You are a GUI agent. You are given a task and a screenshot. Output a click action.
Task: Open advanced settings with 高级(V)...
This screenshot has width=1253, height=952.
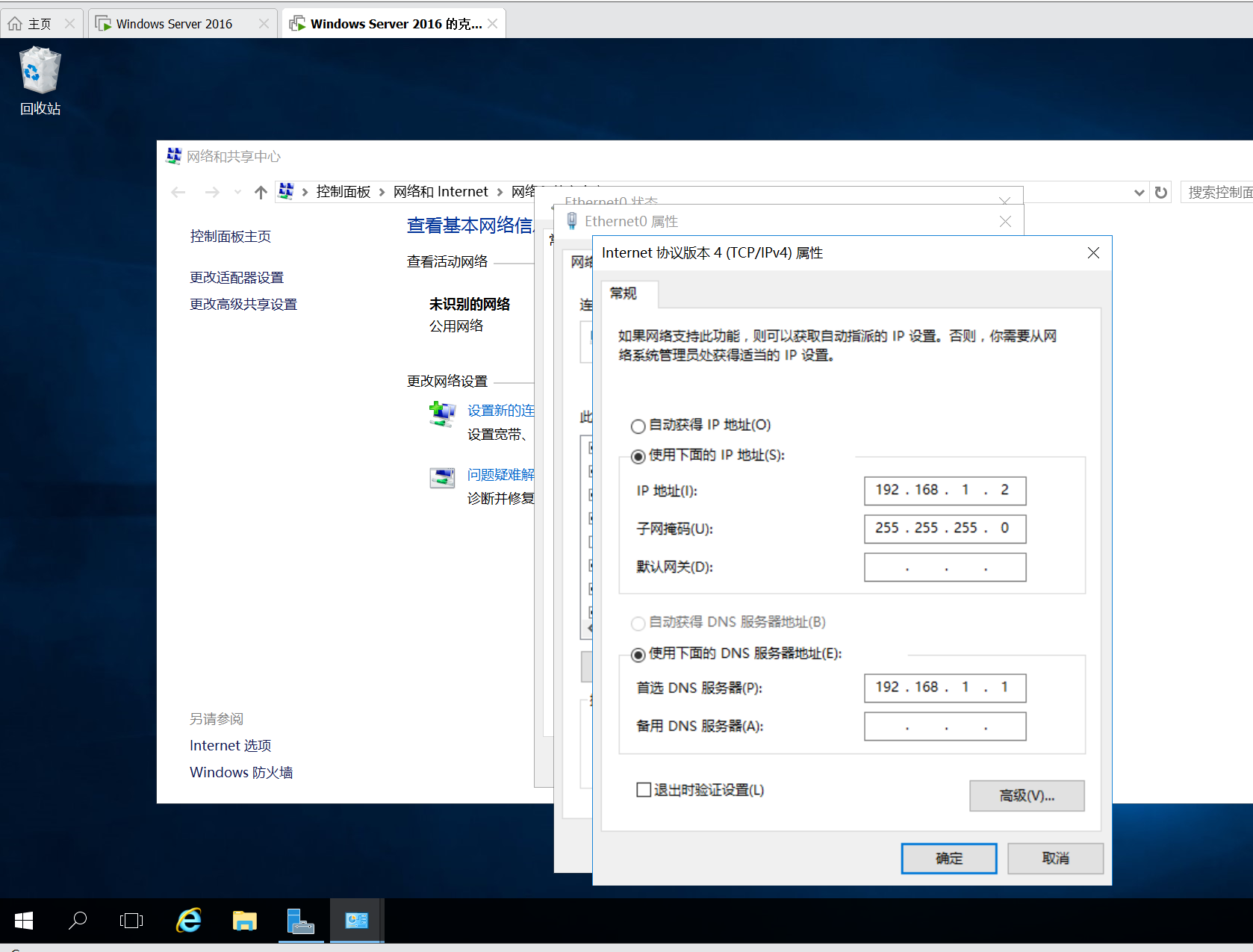[x=1027, y=796]
